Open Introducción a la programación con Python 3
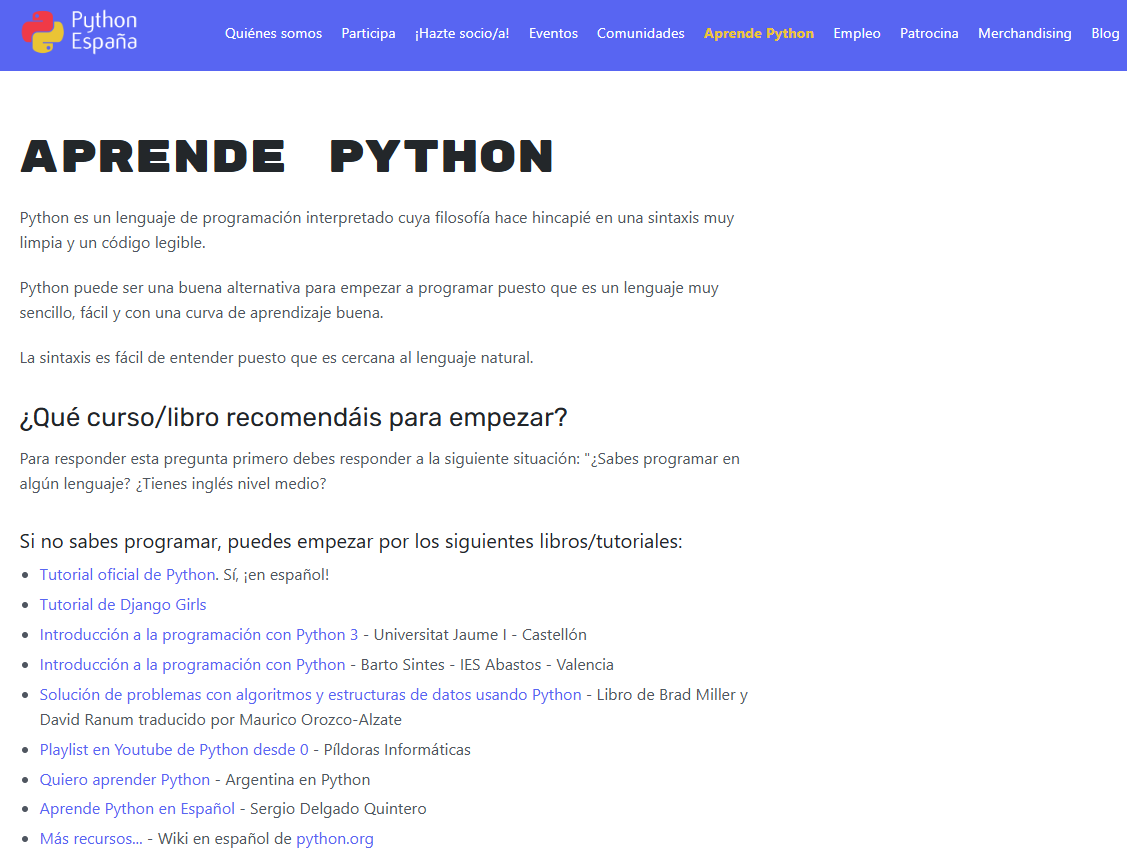The image size is (1127, 856). tap(198, 635)
